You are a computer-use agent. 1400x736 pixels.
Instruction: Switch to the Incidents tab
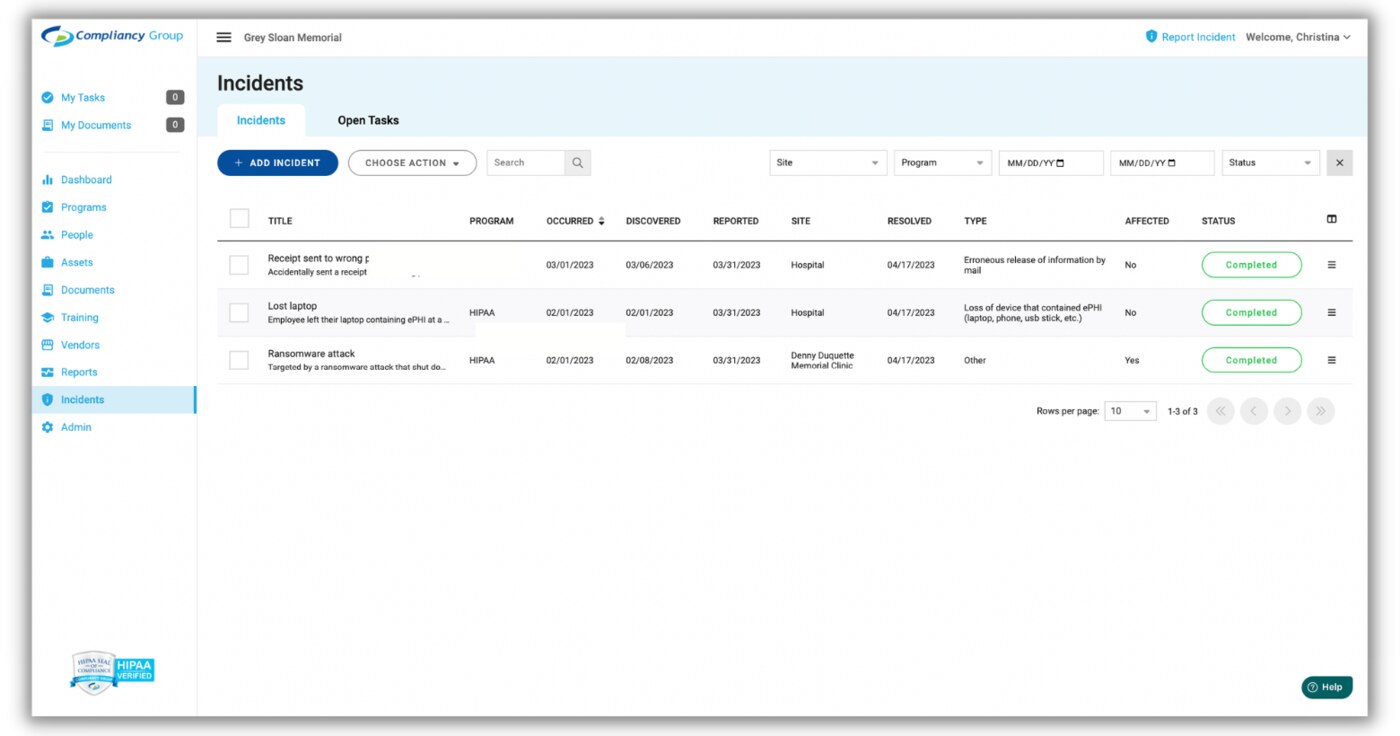261,120
